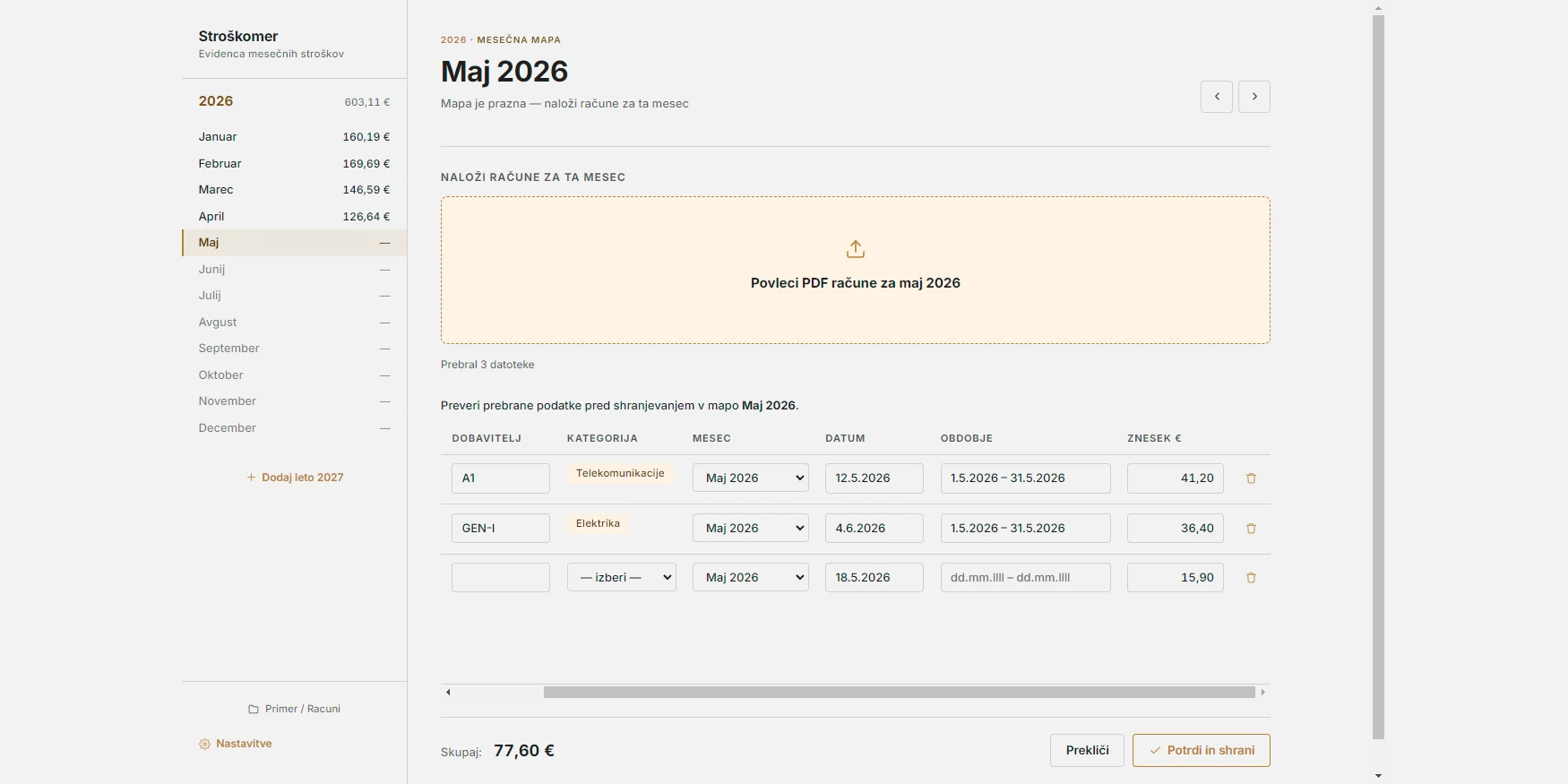1568x784 pixels.
Task: Click the empty period field with dd.mm.llll placeholder
Action: [x=1026, y=578]
